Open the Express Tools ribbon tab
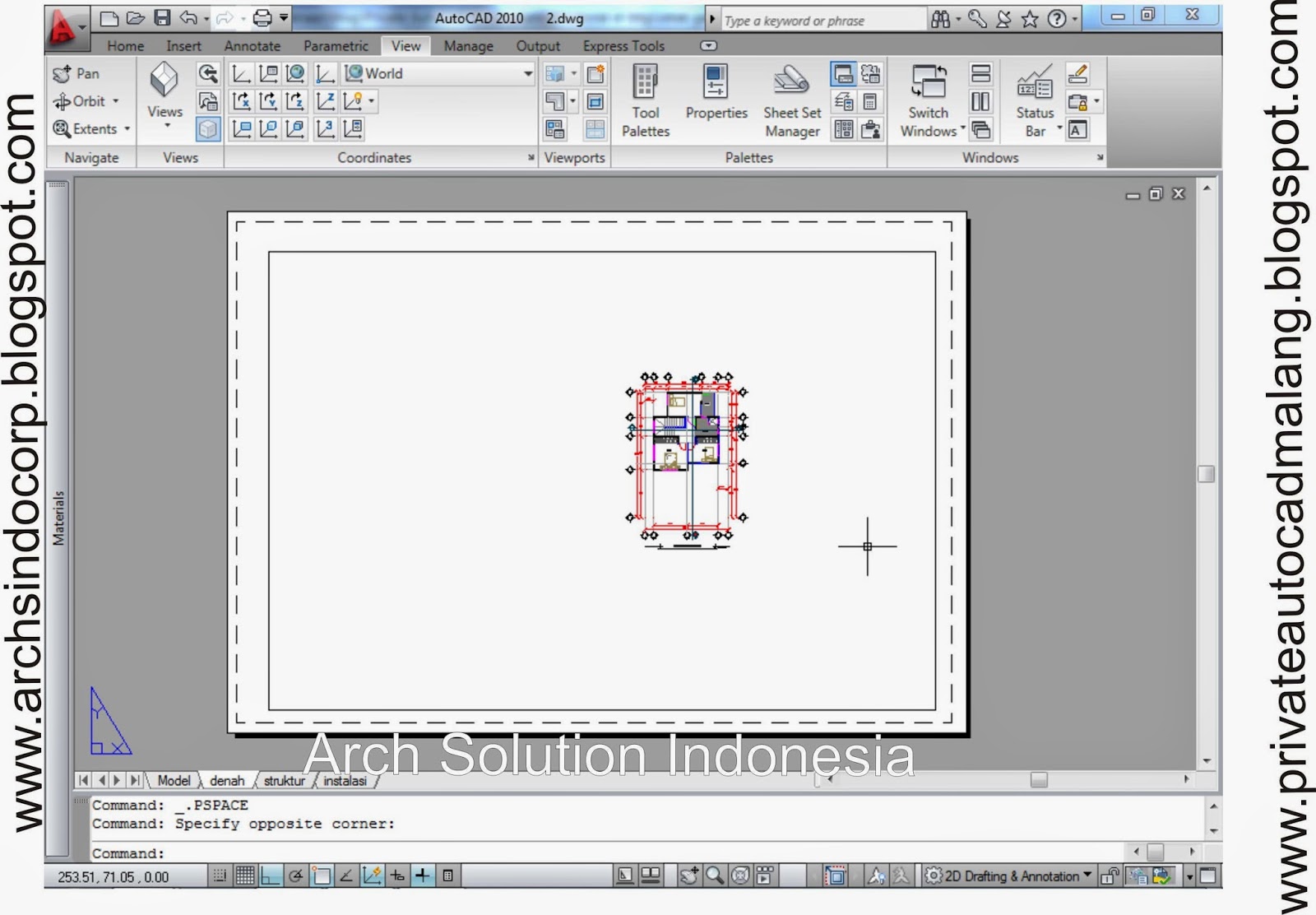This screenshot has height=915, width=1316. 623,46
